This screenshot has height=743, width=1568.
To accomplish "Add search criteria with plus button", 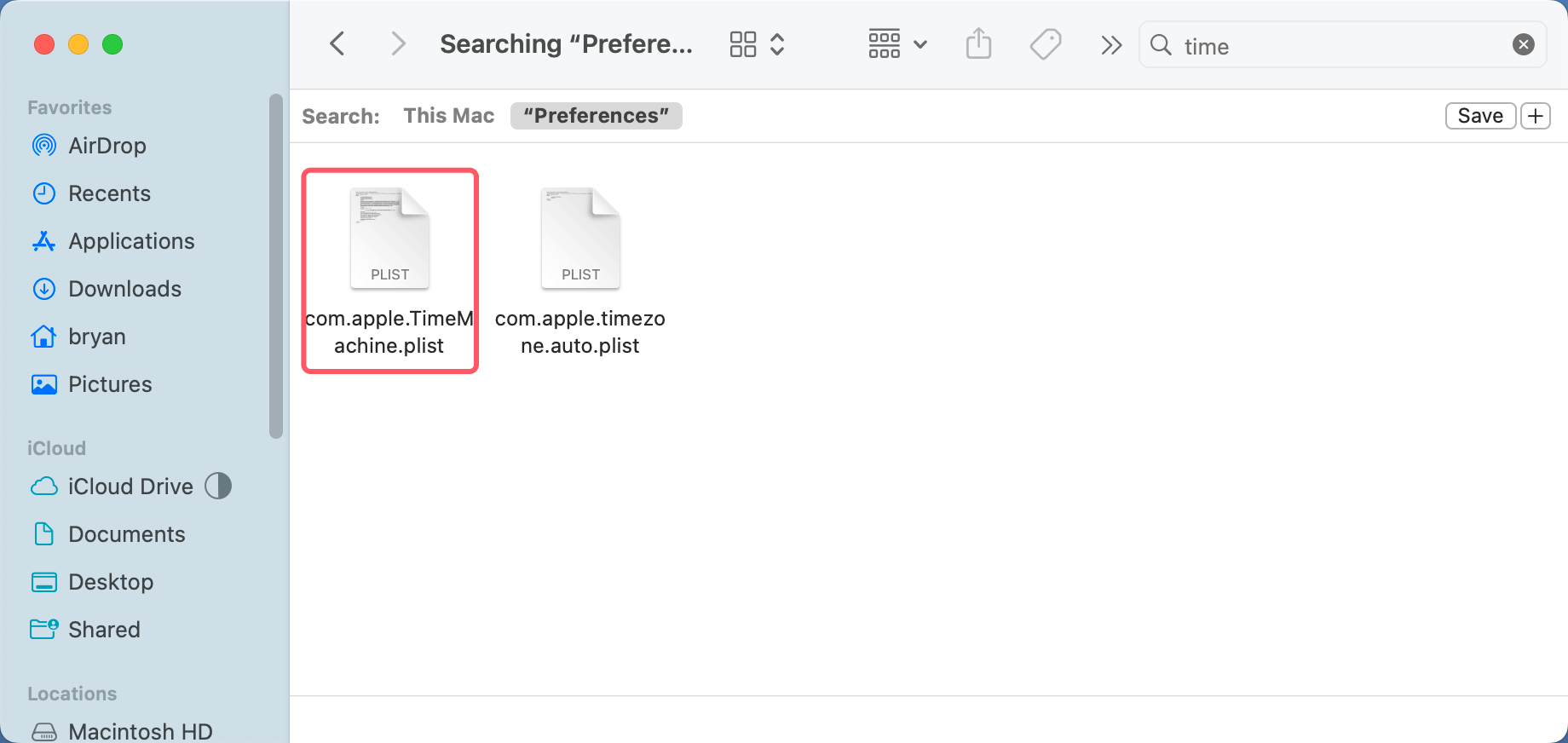I will tap(1536, 116).
